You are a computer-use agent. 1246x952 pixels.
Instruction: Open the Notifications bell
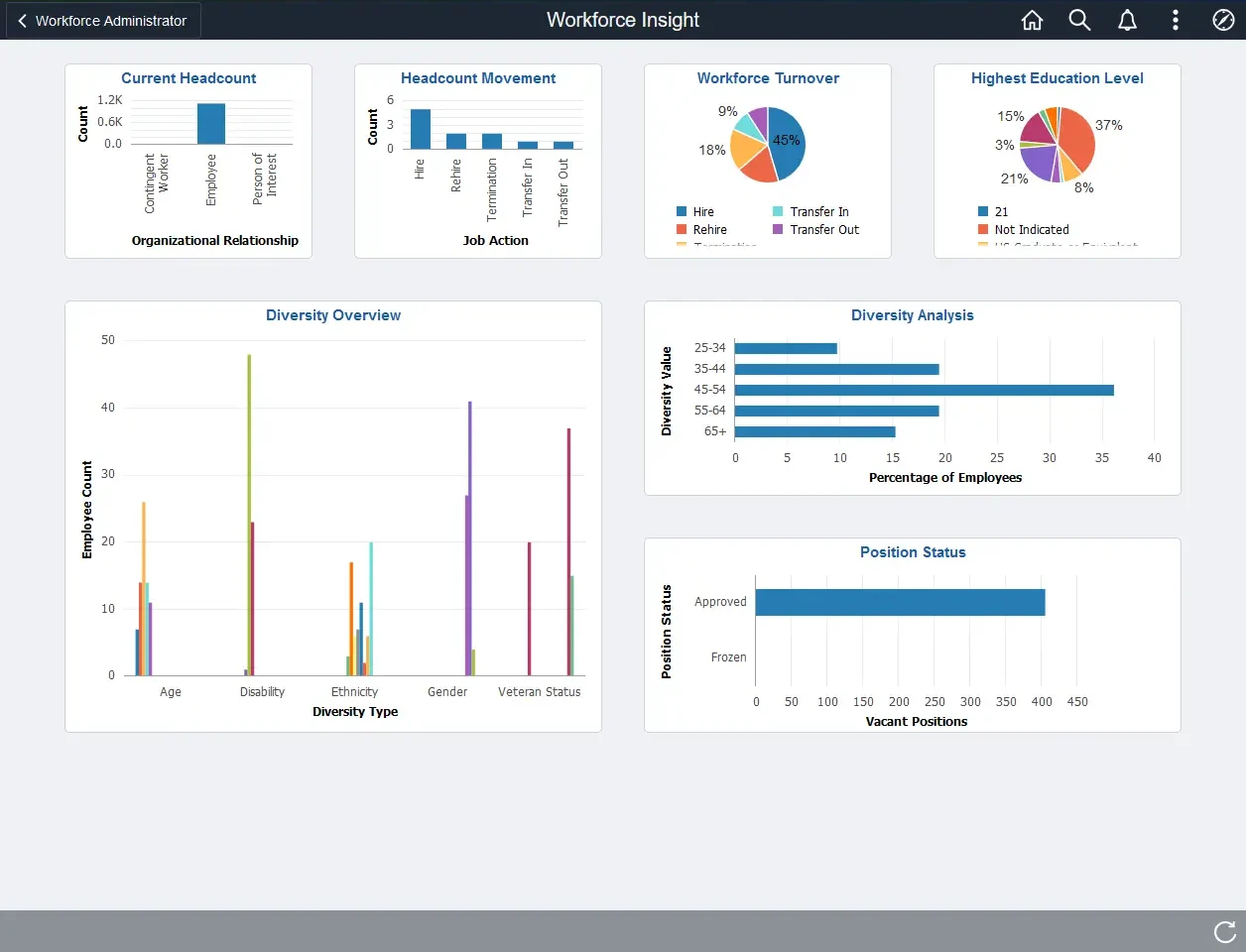point(1127,20)
